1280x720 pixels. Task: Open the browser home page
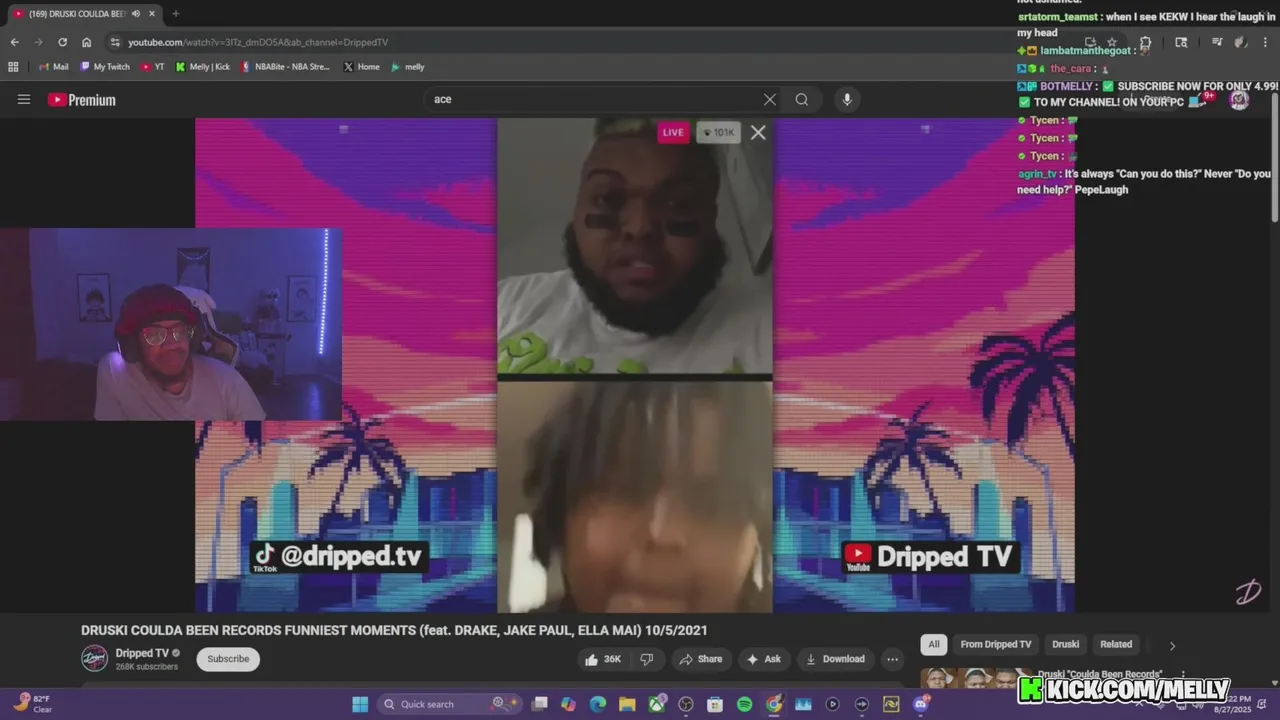[87, 42]
